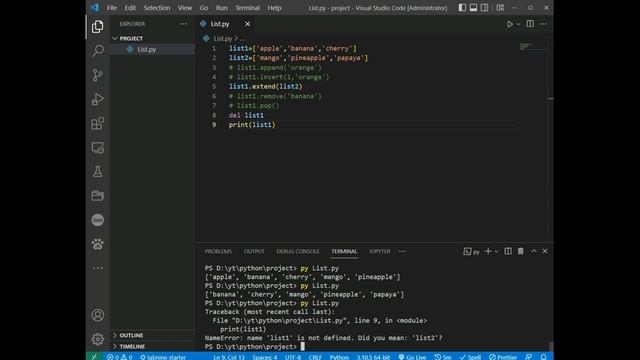
Task: Close the List.py editor tab
Action: click(x=247, y=24)
